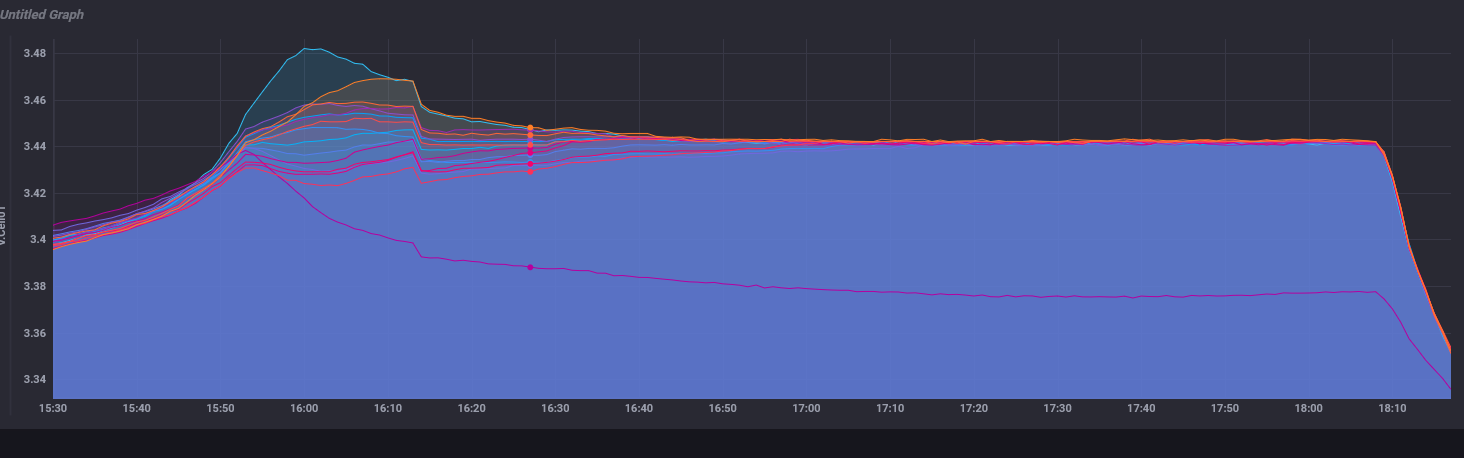The width and height of the screenshot is (1464, 458).
Task: Click the orange line's peak near 16:10
Action: click(x=388, y=79)
